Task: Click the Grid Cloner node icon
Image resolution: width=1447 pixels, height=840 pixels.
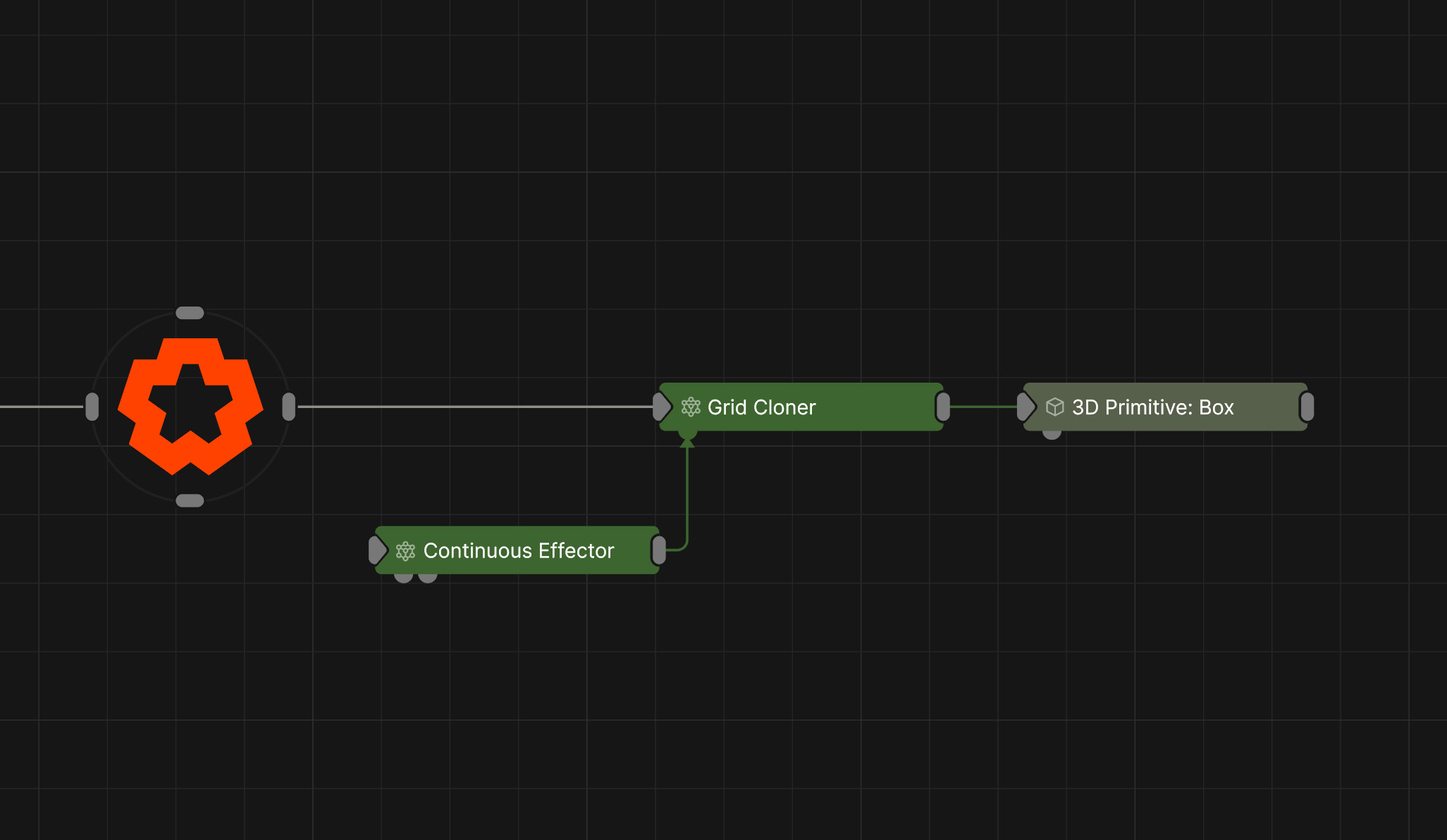Action: [691, 407]
